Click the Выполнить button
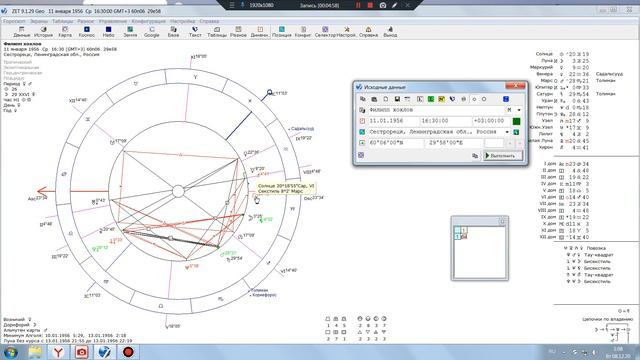Image resolution: width=640 pixels, height=360 pixels. pos(503,156)
